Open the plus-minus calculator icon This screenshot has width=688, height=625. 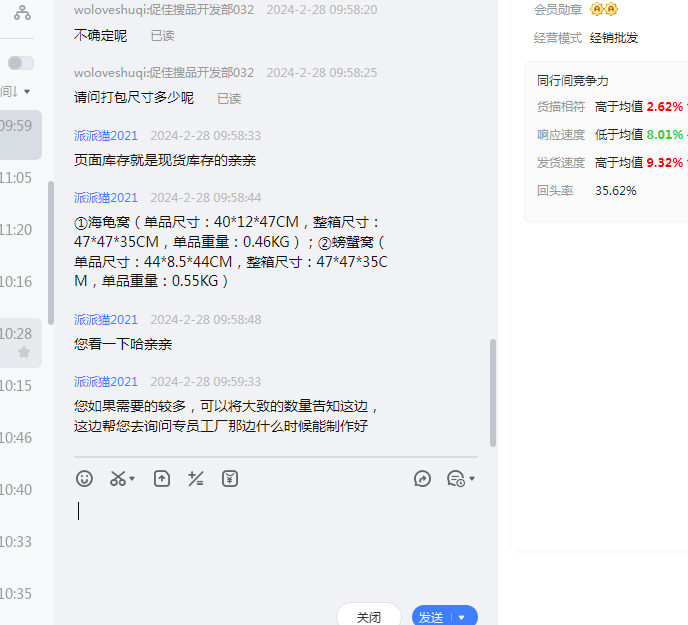196,478
